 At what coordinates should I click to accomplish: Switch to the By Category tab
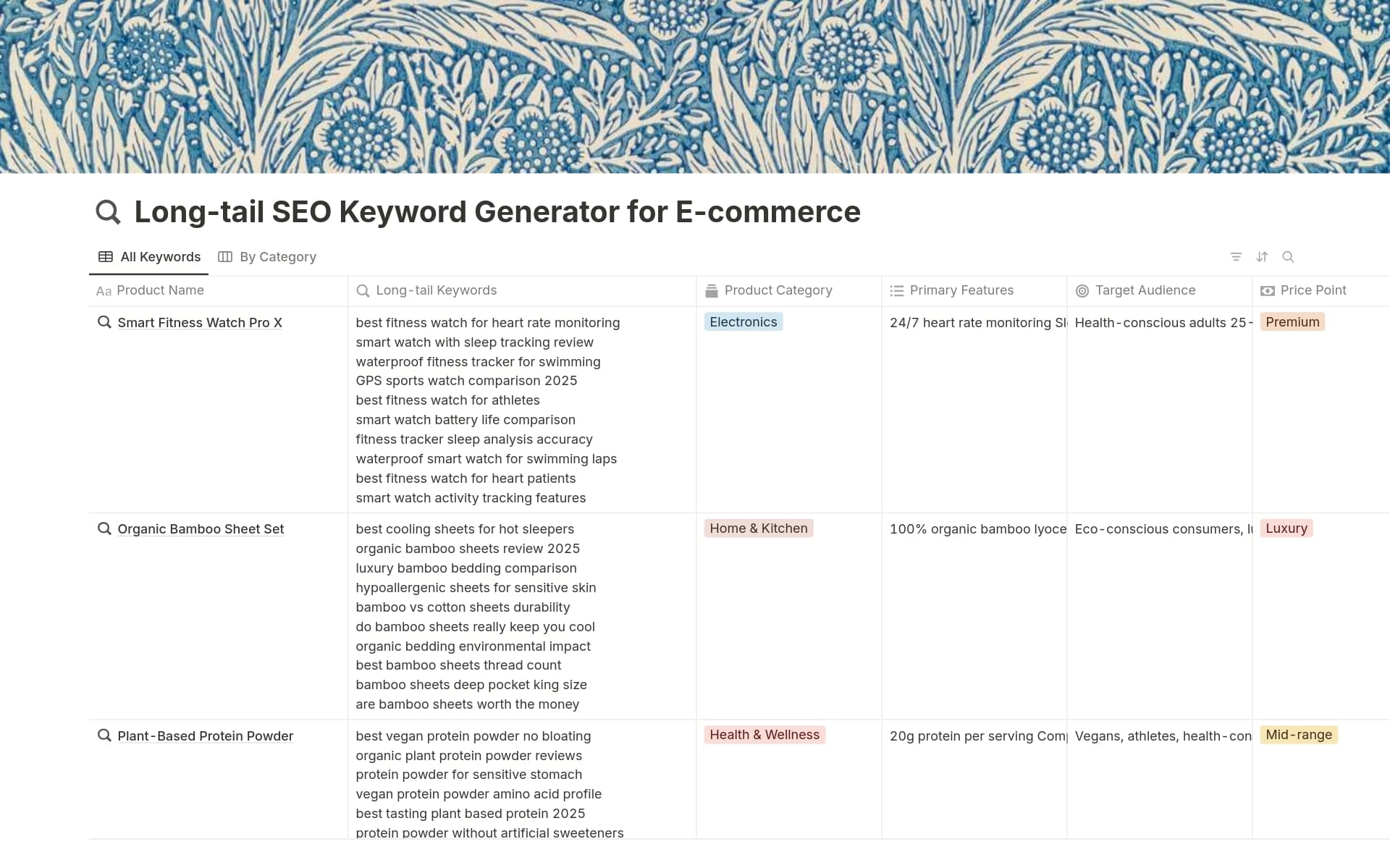(266, 256)
